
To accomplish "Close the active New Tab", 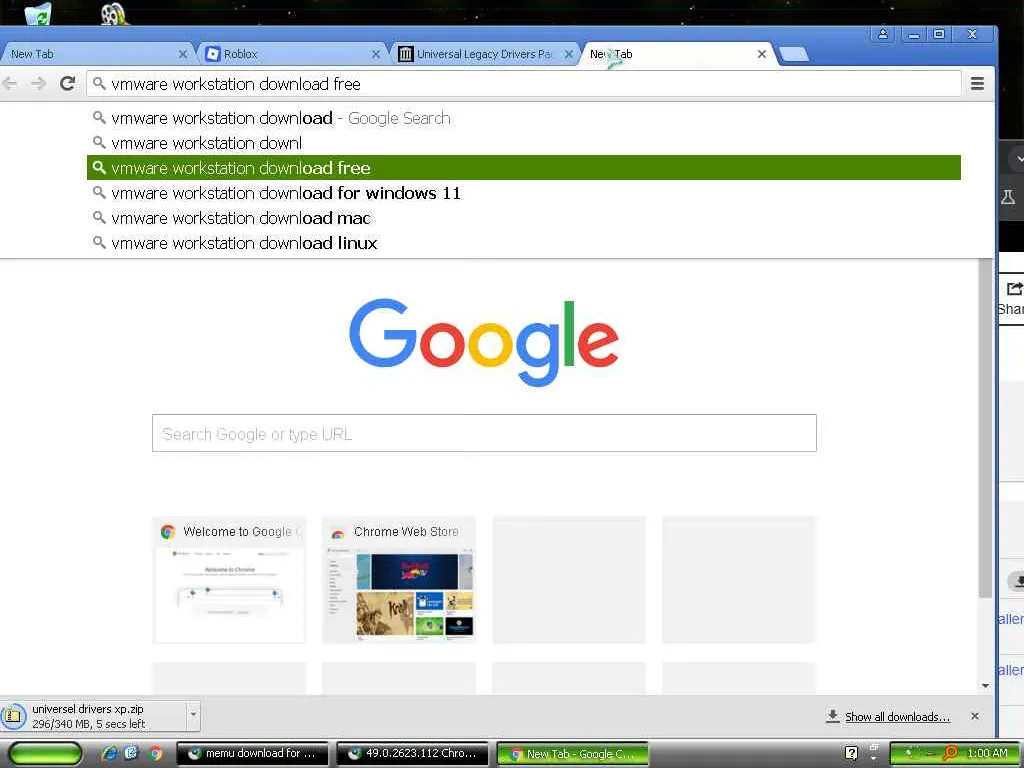I will 761,54.
